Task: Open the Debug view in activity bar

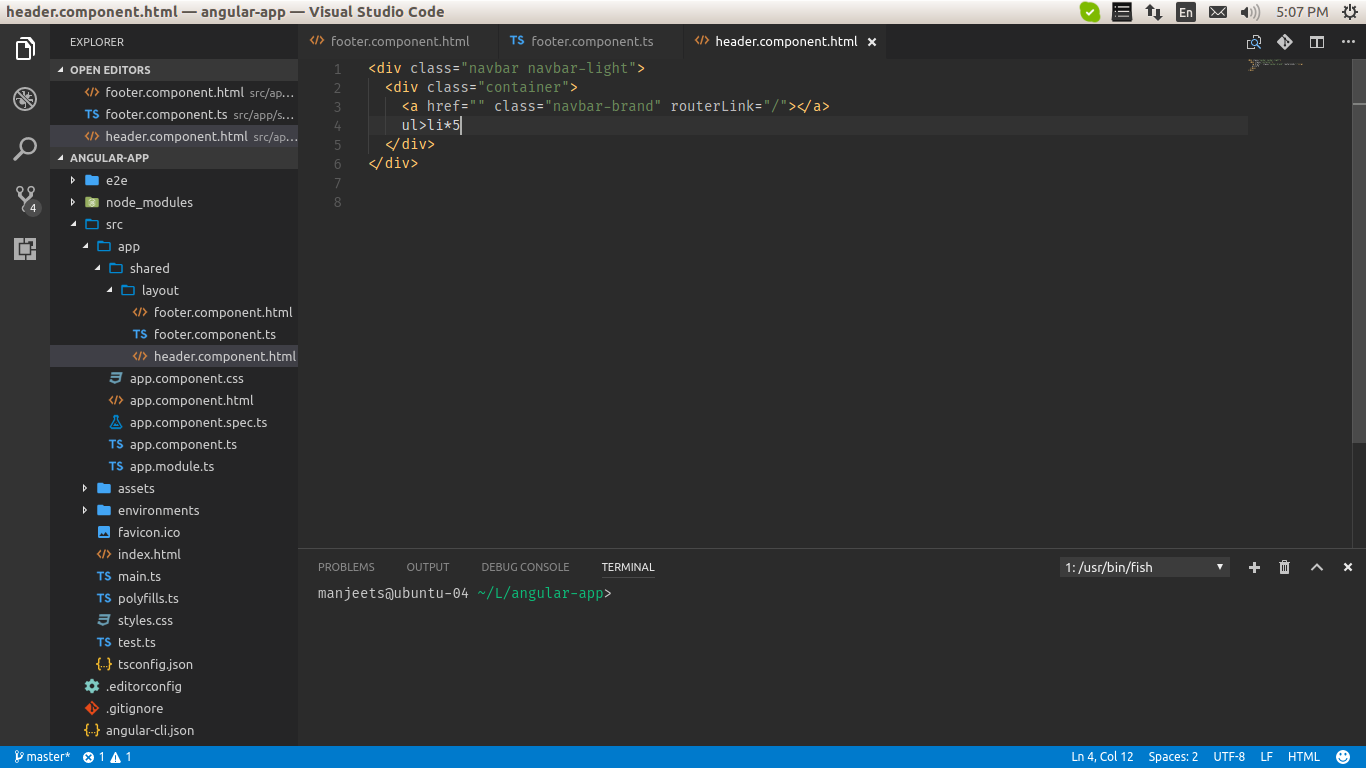Action: (25, 99)
